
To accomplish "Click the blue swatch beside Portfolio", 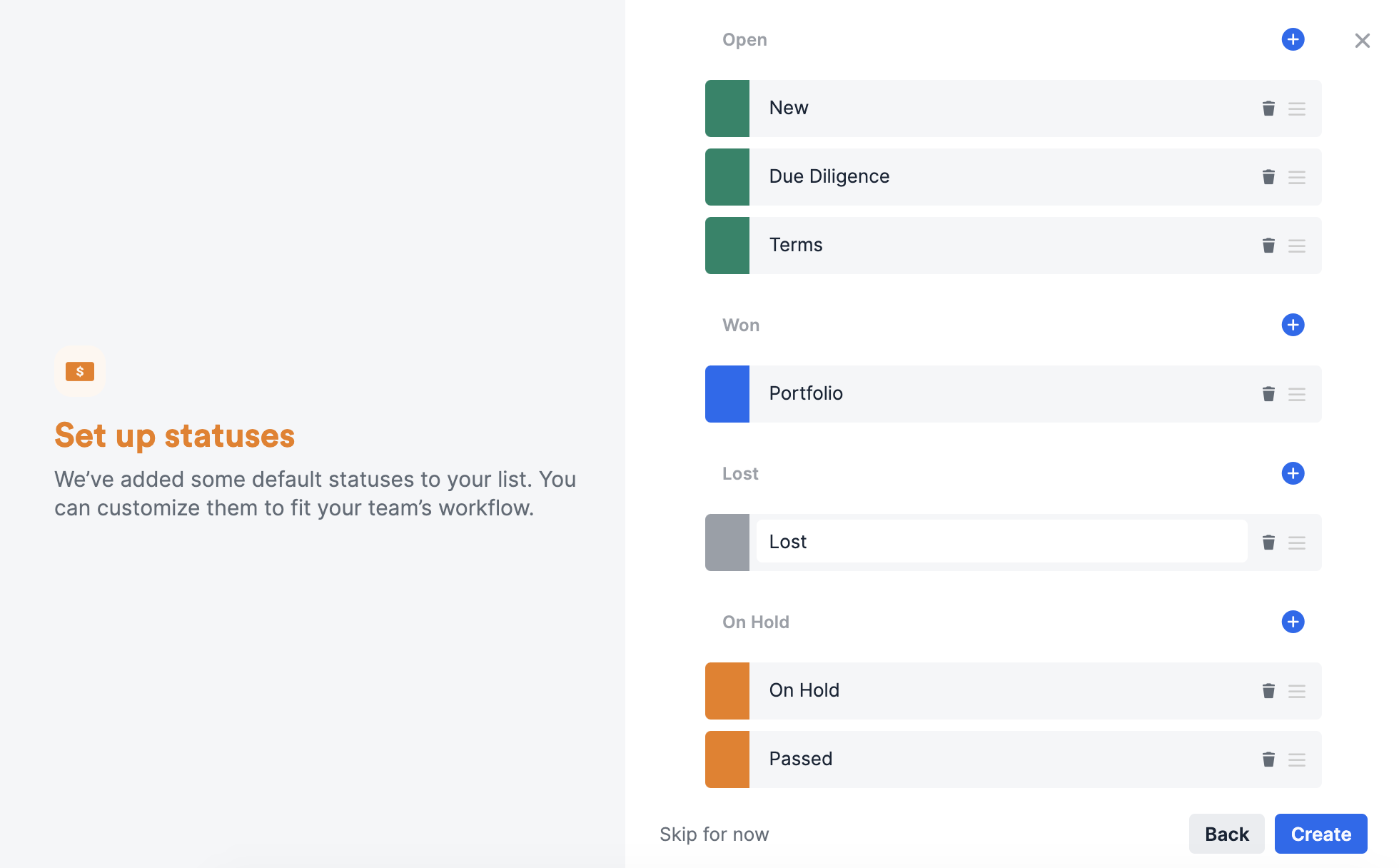I will (727, 393).
